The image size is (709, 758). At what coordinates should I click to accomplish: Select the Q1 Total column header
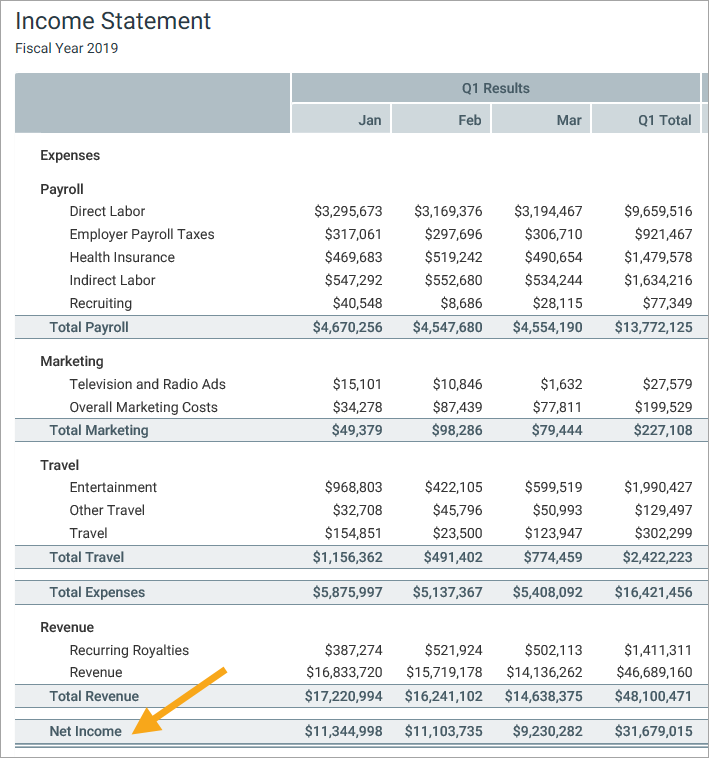664,120
